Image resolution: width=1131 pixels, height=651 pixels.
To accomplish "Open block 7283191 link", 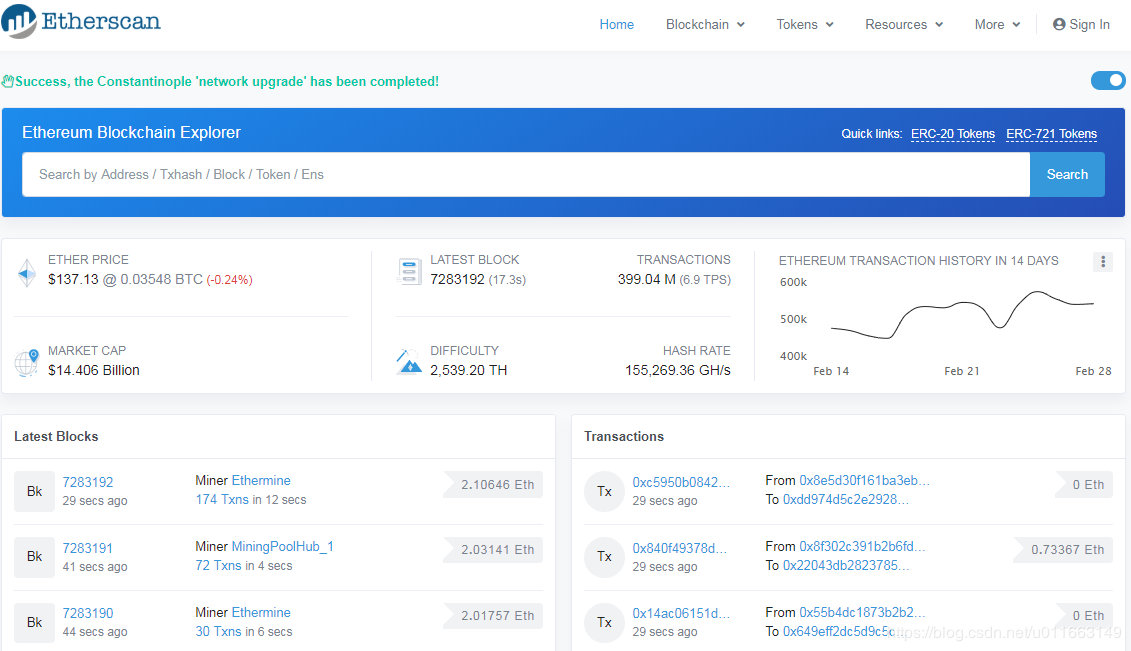I will [x=87, y=548].
